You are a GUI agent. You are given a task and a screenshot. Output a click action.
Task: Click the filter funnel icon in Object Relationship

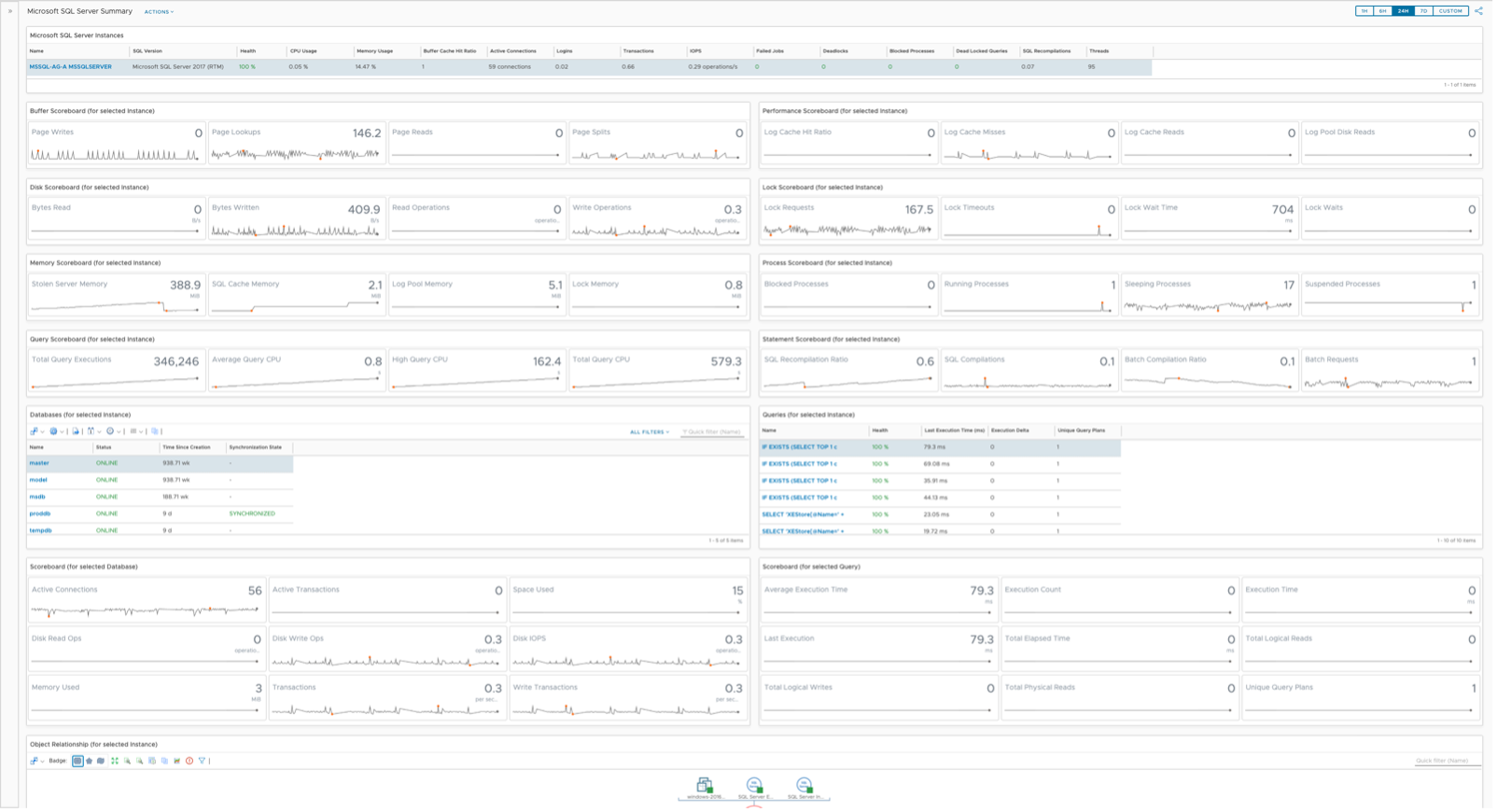[202, 761]
